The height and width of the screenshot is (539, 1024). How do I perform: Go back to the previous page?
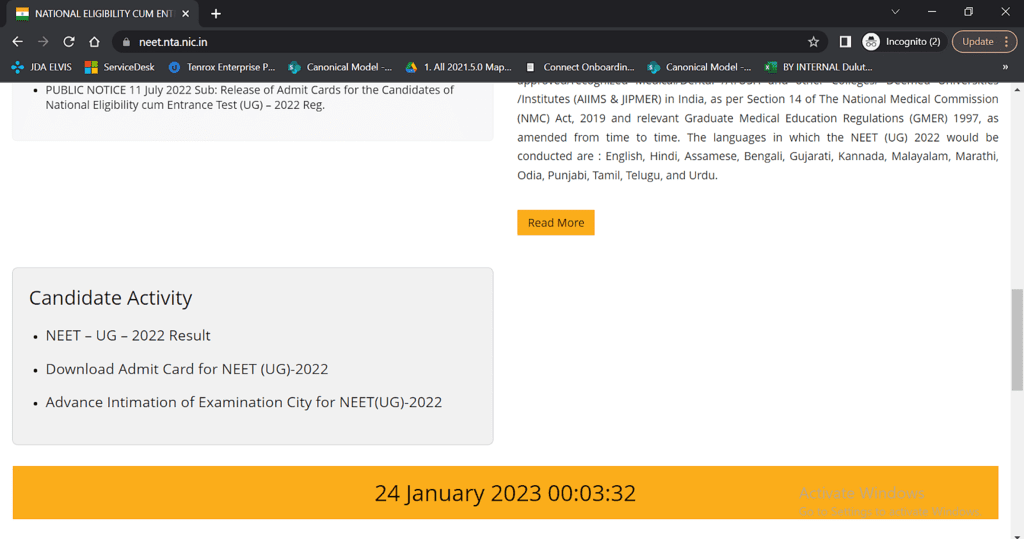click(18, 42)
